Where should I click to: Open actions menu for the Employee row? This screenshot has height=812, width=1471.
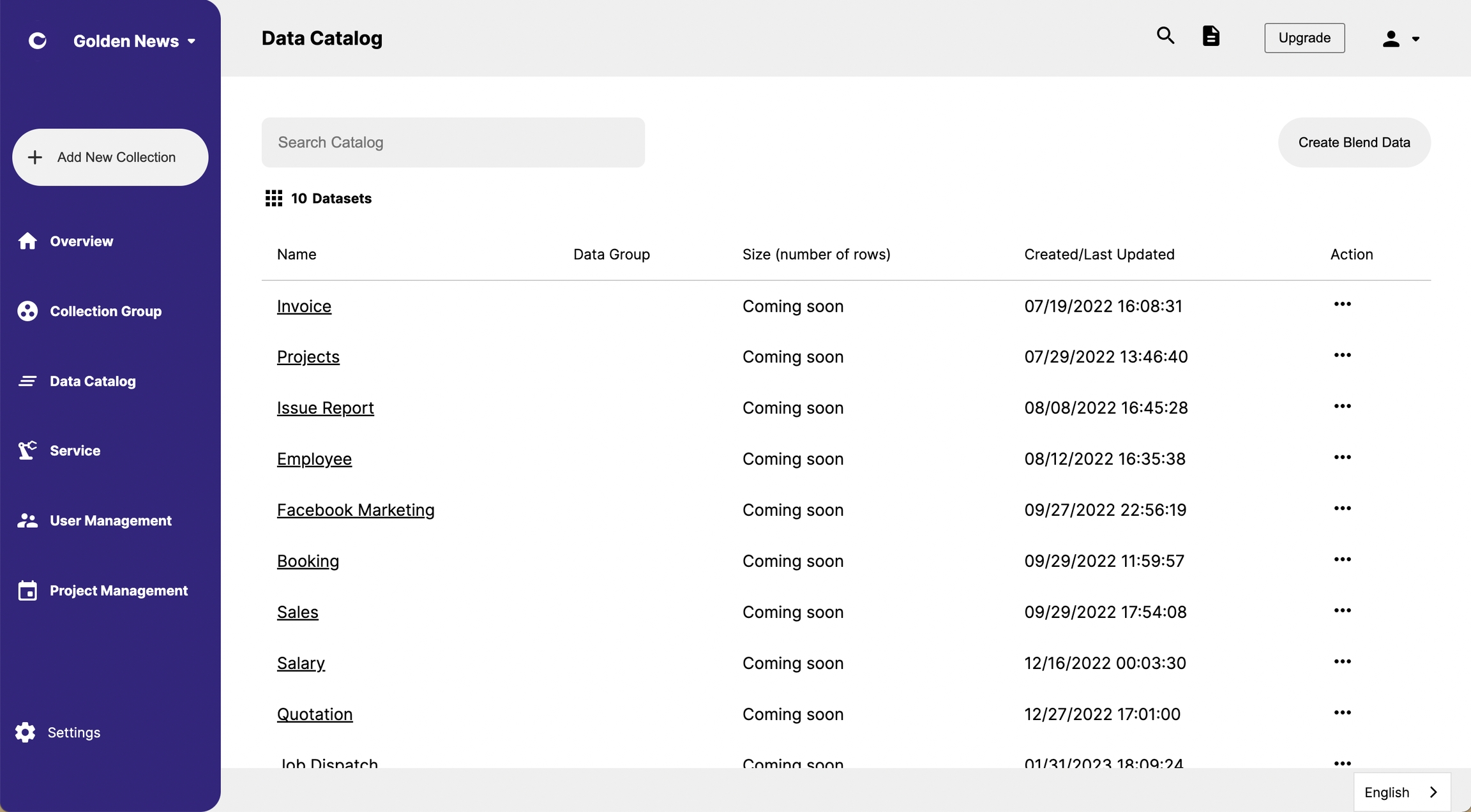coord(1343,457)
